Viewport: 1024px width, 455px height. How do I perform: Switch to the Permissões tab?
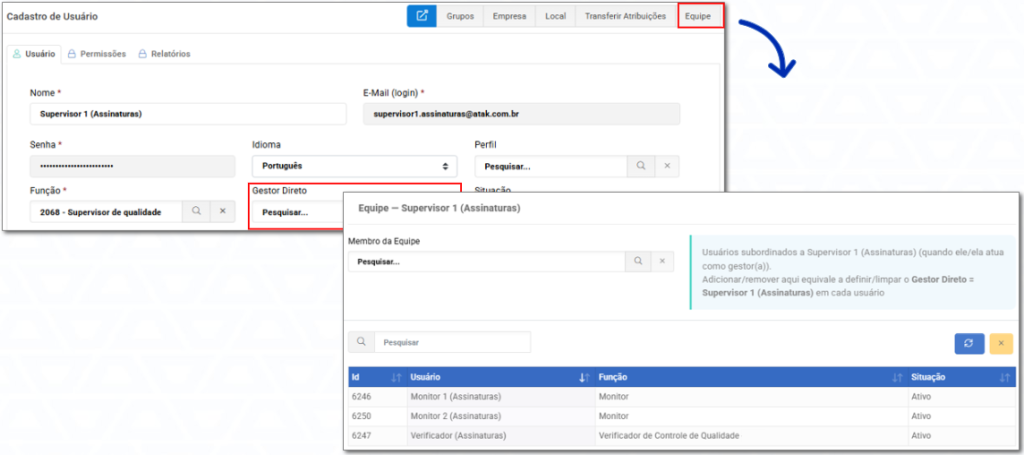97,54
